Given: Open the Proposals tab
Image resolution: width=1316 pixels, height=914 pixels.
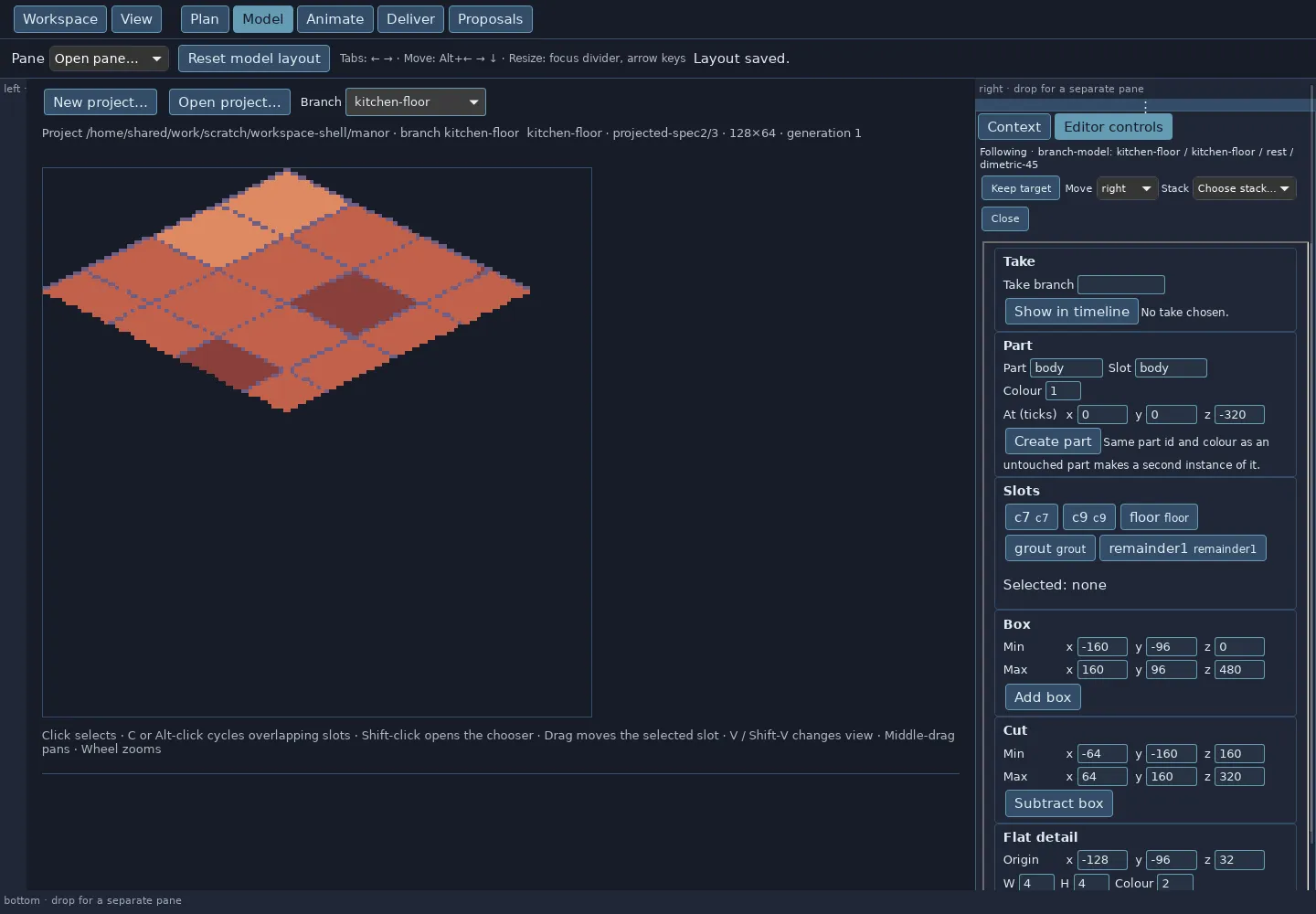Looking at the screenshot, I should [x=491, y=19].
